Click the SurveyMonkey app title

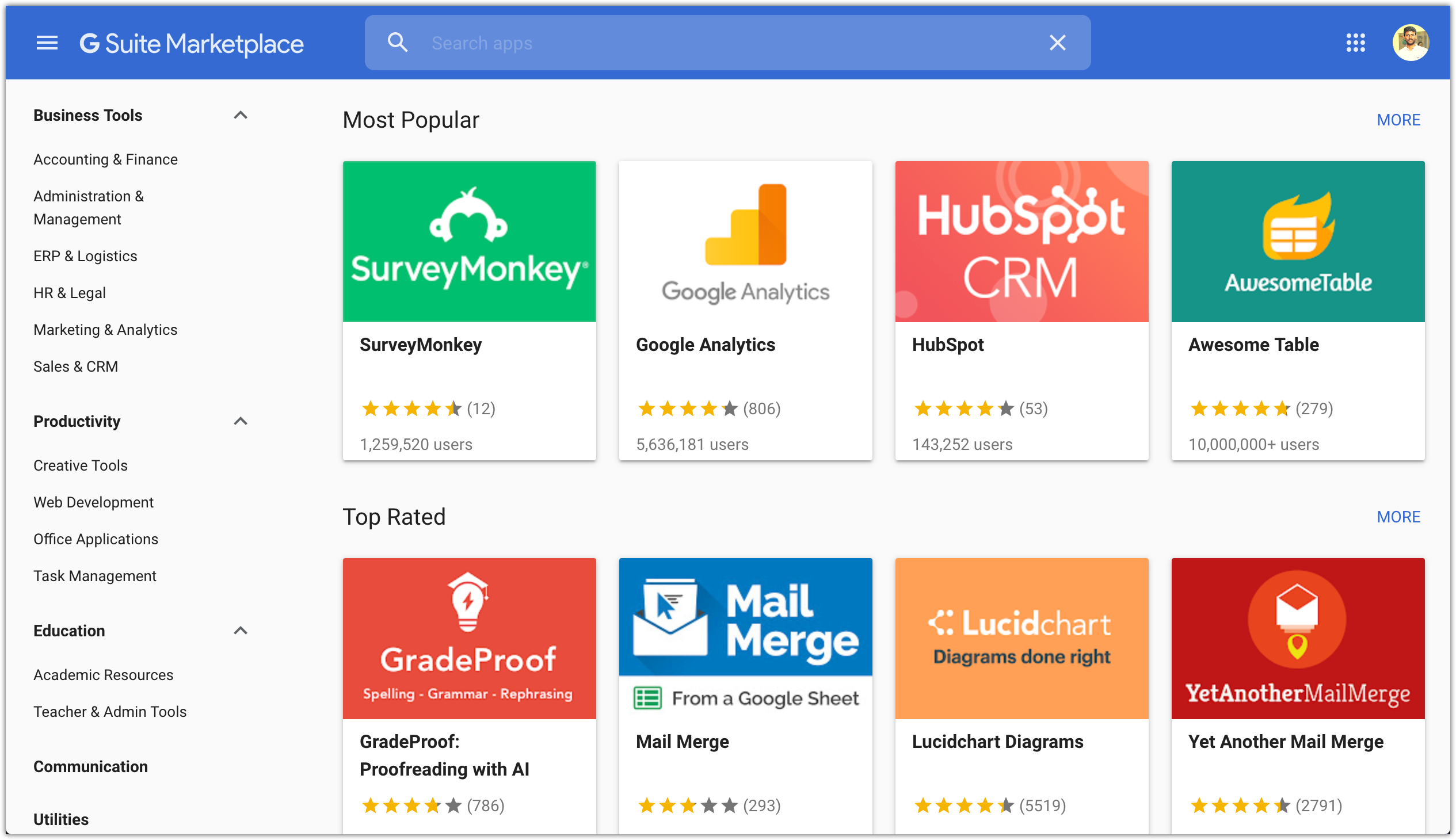(421, 345)
